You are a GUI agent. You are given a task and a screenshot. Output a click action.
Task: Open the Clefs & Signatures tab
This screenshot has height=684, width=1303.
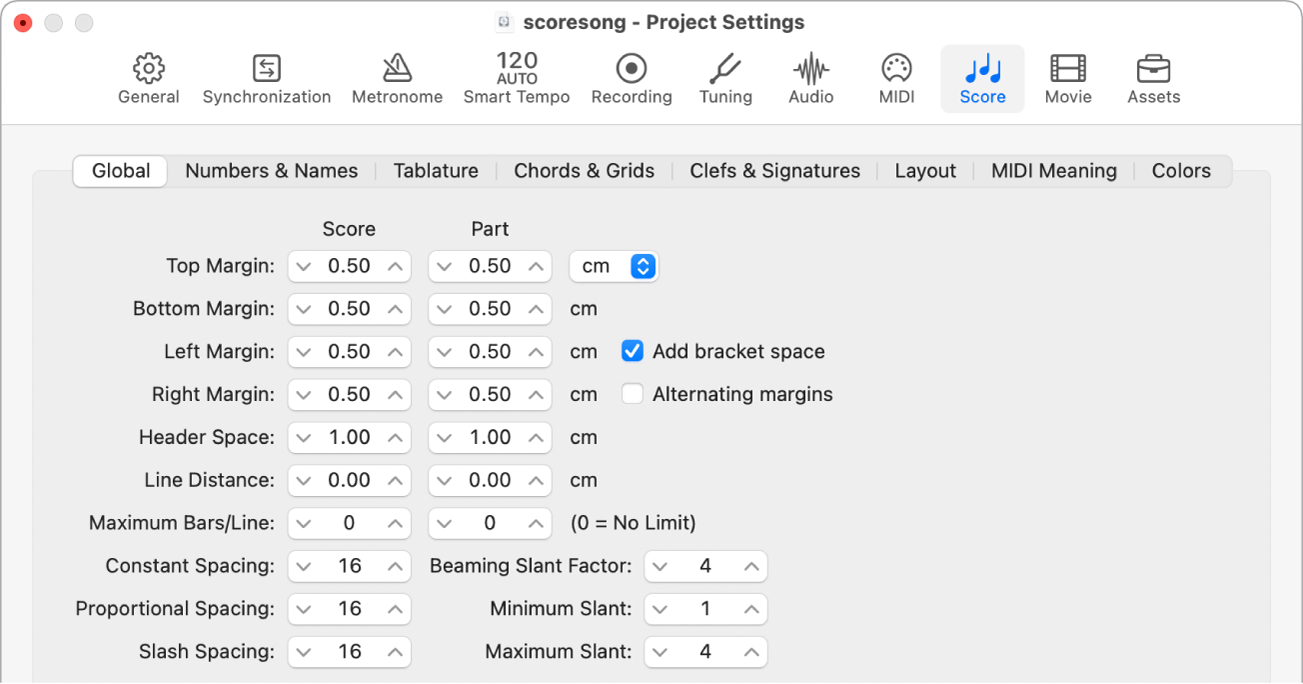click(775, 171)
